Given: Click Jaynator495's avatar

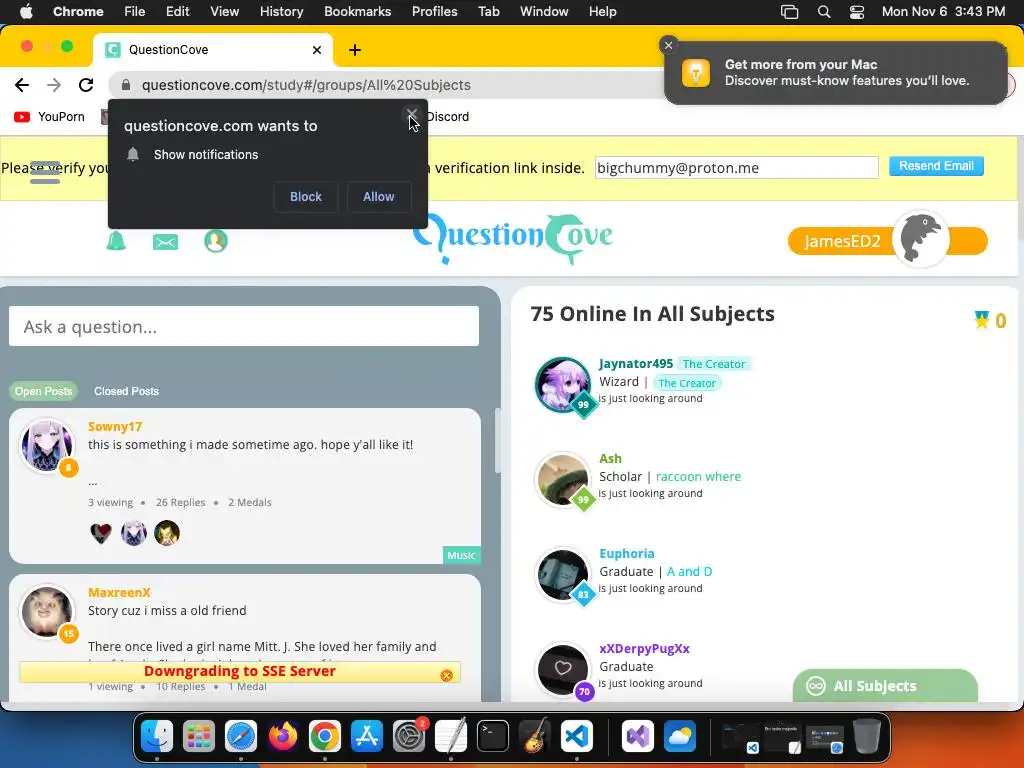Looking at the screenshot, I should 562,385.
